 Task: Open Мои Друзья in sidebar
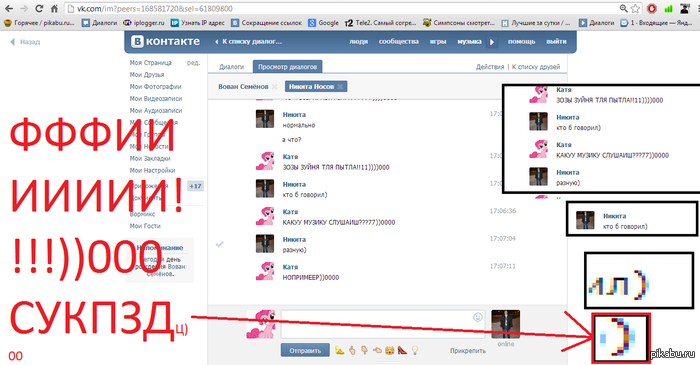pyautogui.click(x=147, y=75)
